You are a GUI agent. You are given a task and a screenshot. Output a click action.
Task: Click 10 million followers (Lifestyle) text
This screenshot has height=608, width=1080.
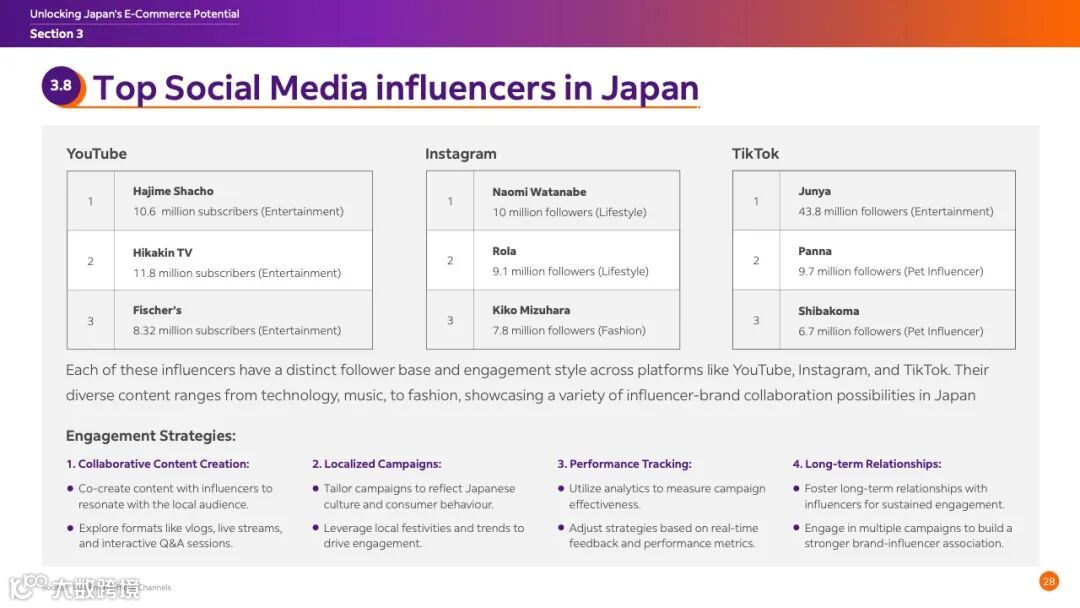[570, 212]
